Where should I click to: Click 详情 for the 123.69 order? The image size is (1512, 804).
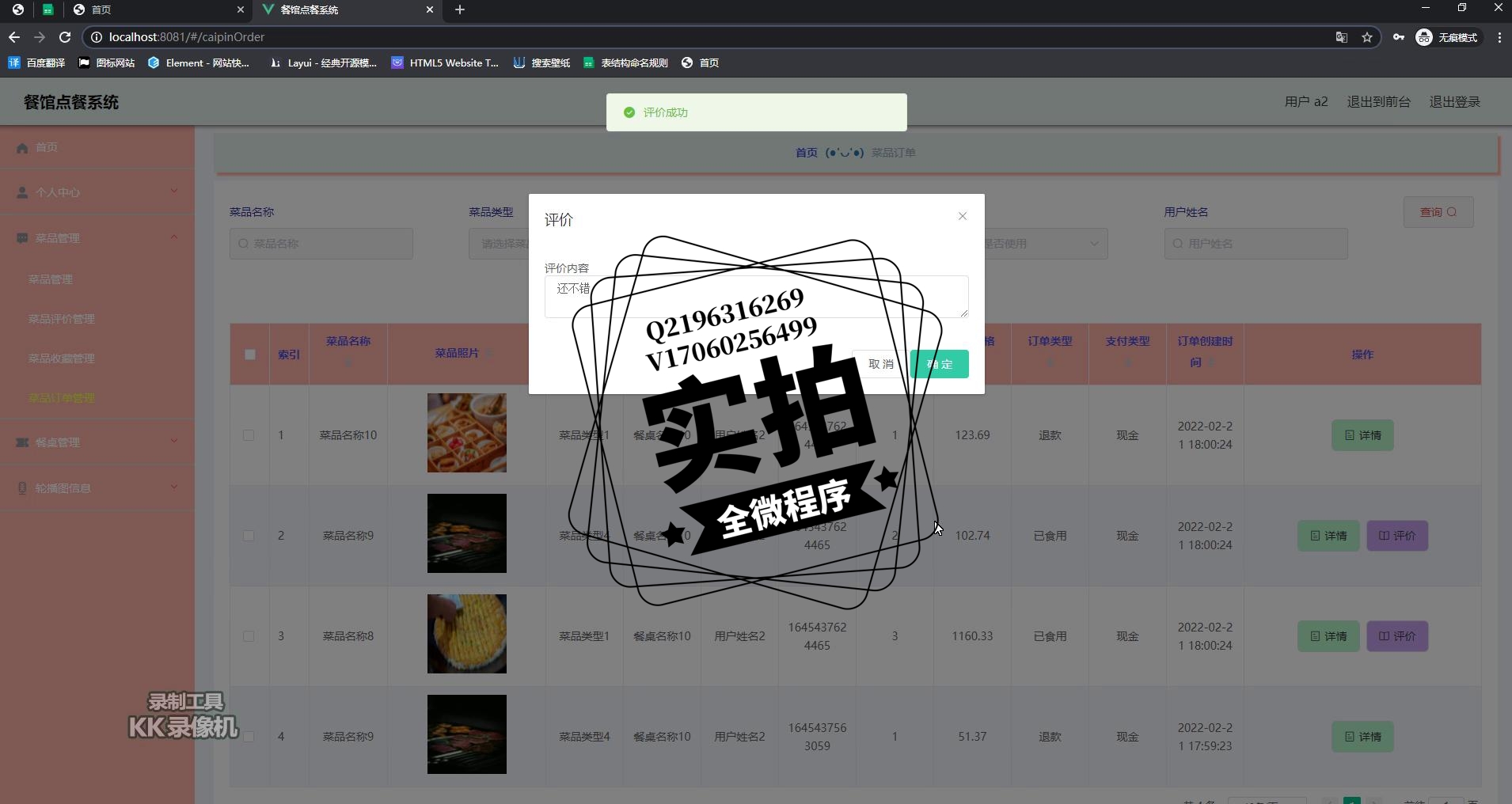[1362, 435]
